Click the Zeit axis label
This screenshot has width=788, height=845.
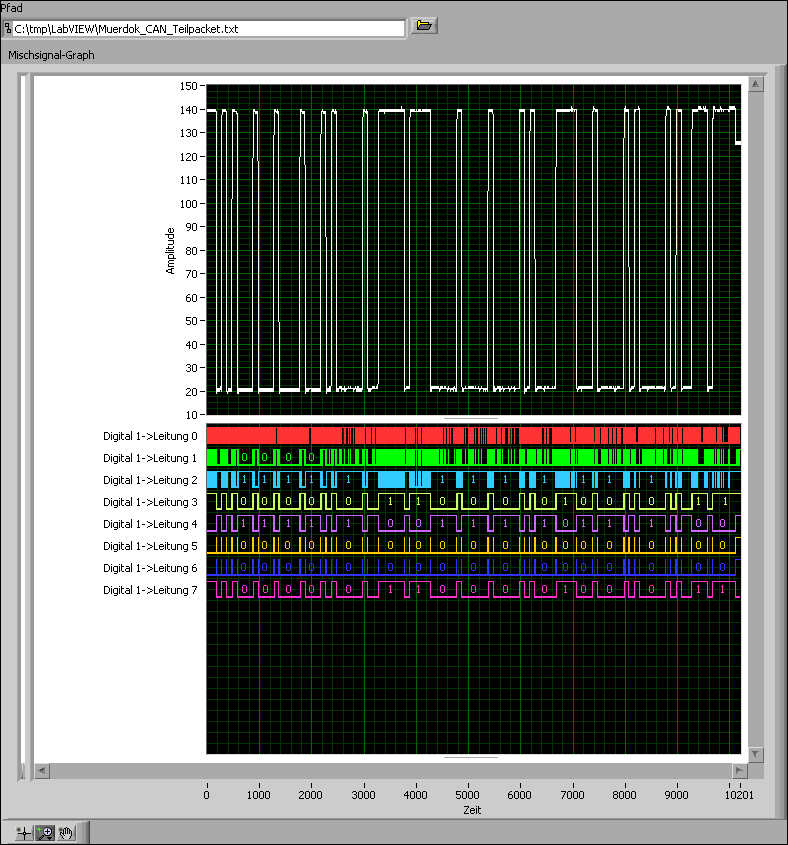tap(472, 810)
